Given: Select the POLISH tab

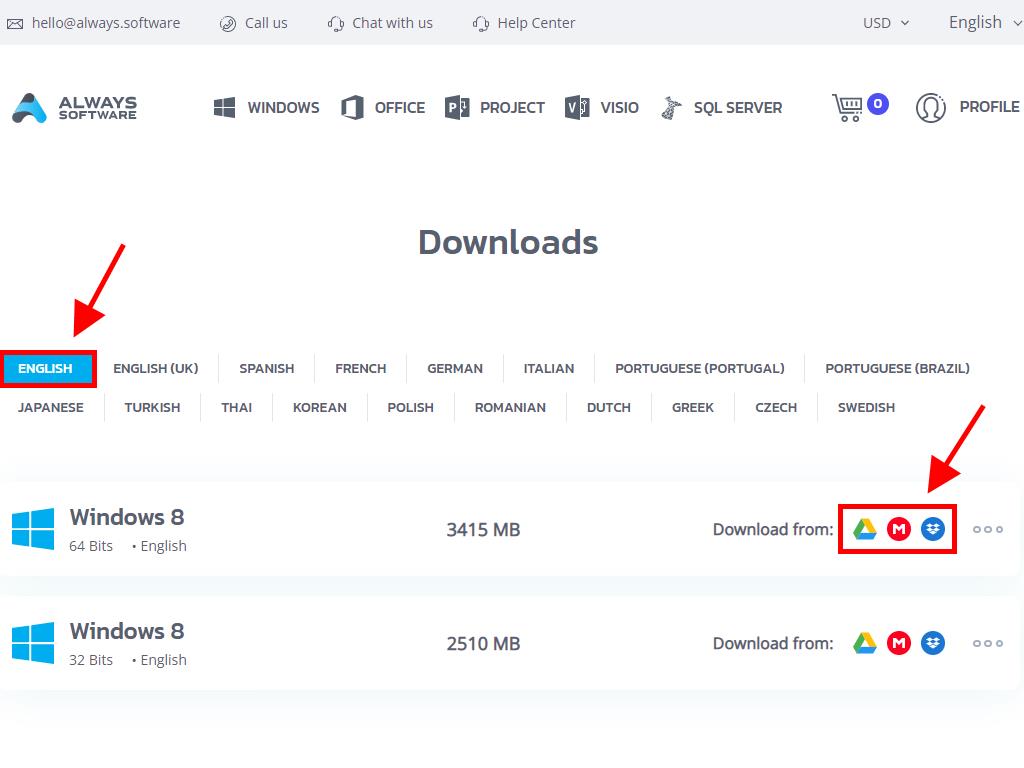Looking at the screenshot, I should tap(410, 408).
